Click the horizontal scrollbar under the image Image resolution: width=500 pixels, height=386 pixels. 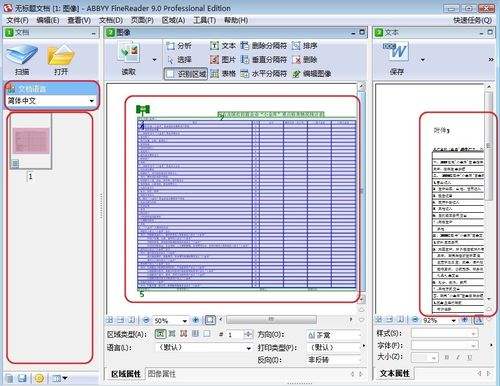point(271,320)
